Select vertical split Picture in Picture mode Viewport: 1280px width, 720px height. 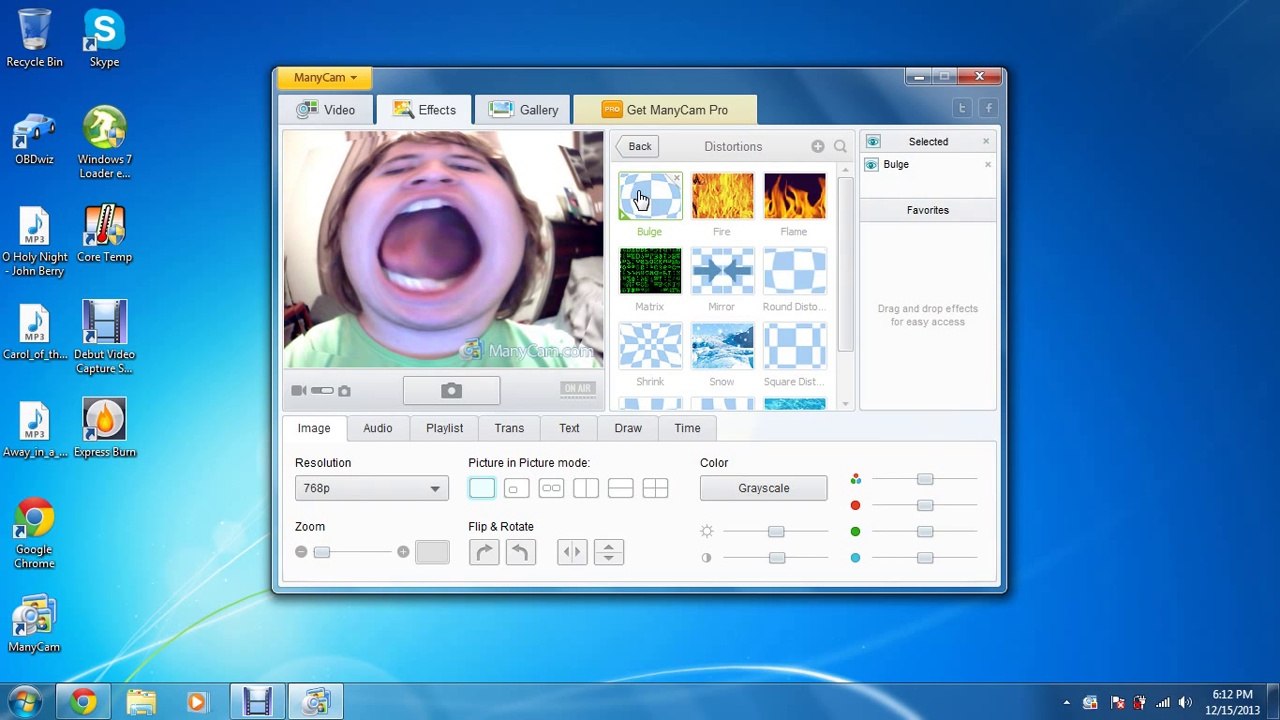(586, 488)
